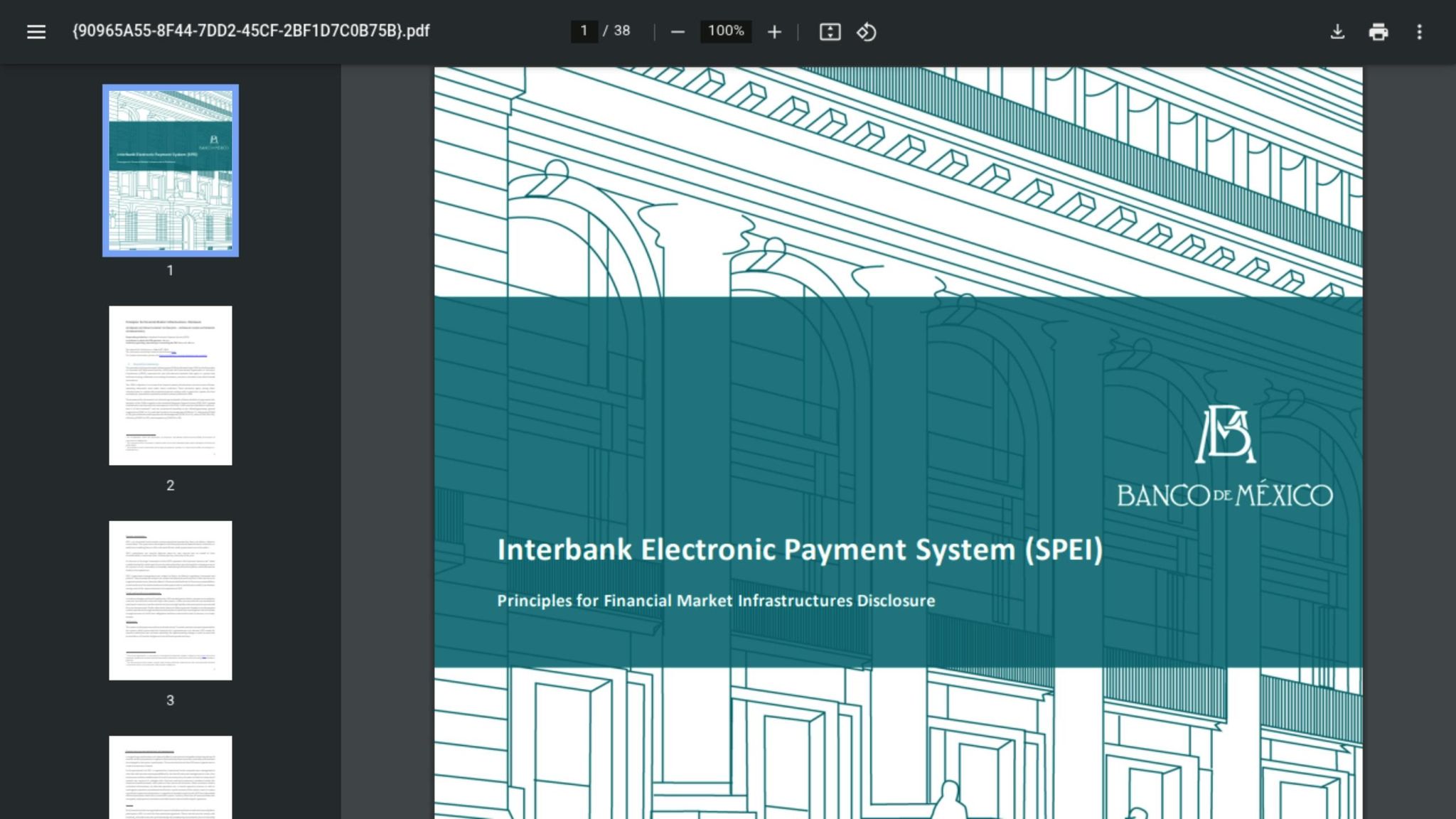1456x819 pixels.
Task: Click the page label 2 under thumbnail
Action: pos(170,485)
